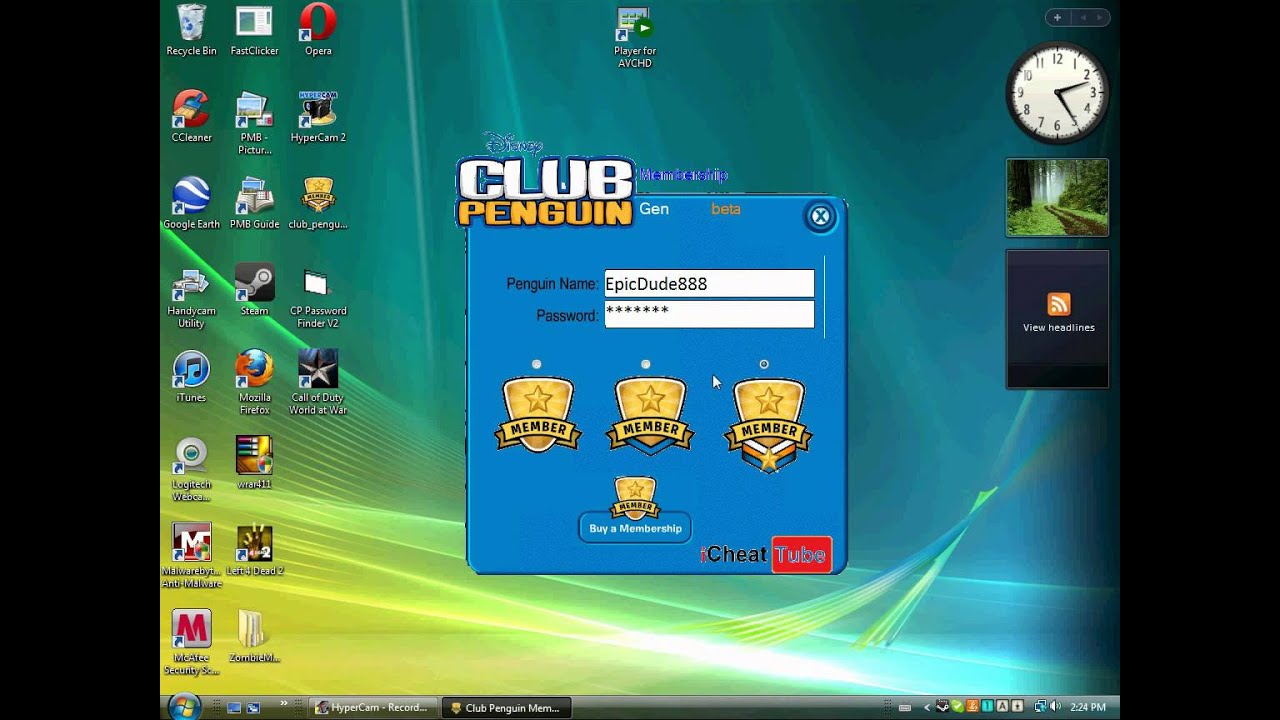Open the Player for AVCHD icon
Image resolution: width=1280 pixels, height=720 pixels.
(x=635, y=36)
